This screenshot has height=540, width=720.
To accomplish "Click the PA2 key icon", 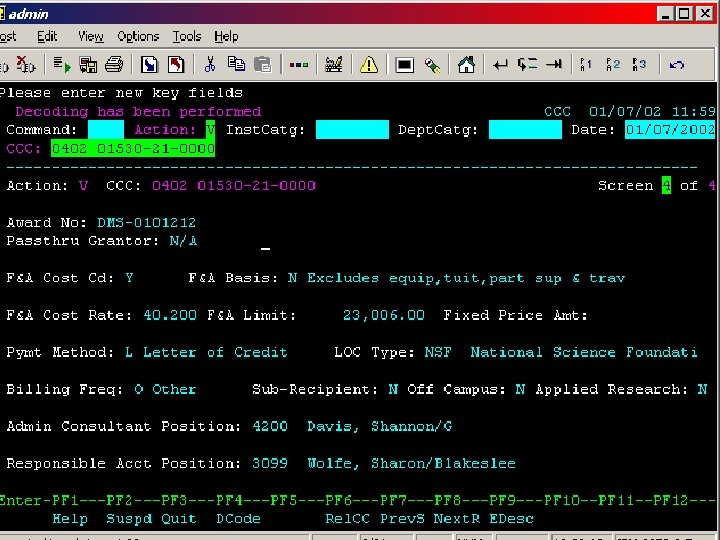I will (613, 64).
